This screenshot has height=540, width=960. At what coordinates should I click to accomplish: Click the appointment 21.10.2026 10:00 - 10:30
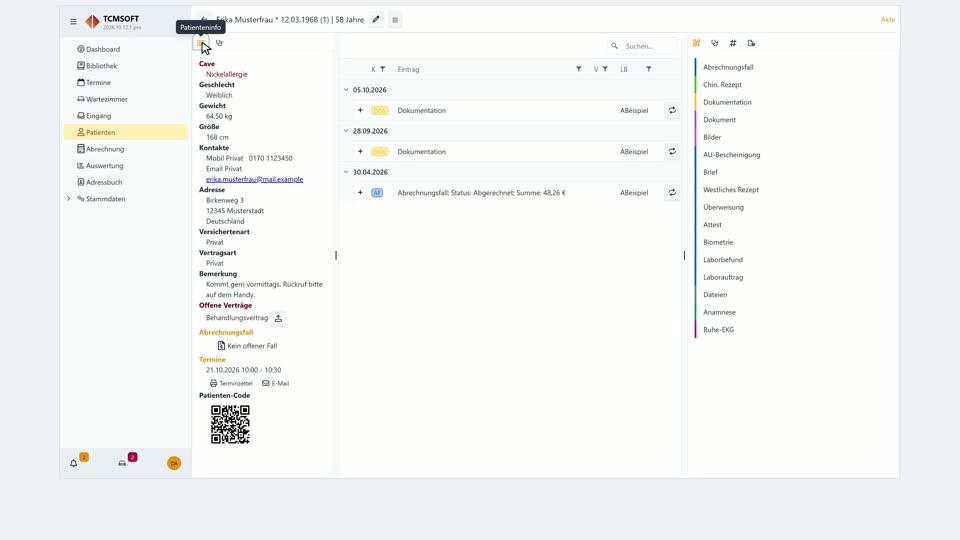(x=243, y=370)
